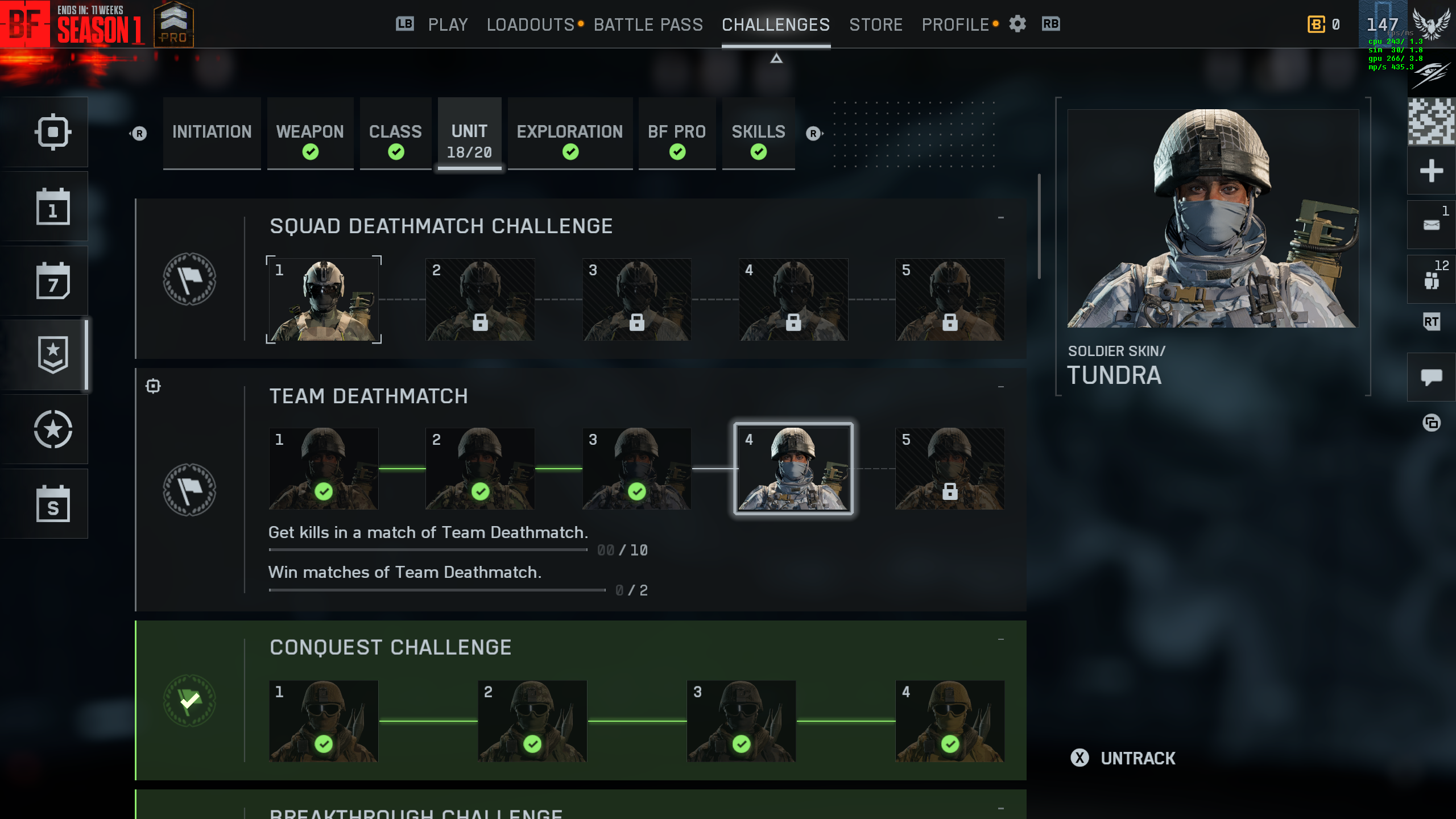Click the challenges list vertical scrollbar

click(1039, 226)
